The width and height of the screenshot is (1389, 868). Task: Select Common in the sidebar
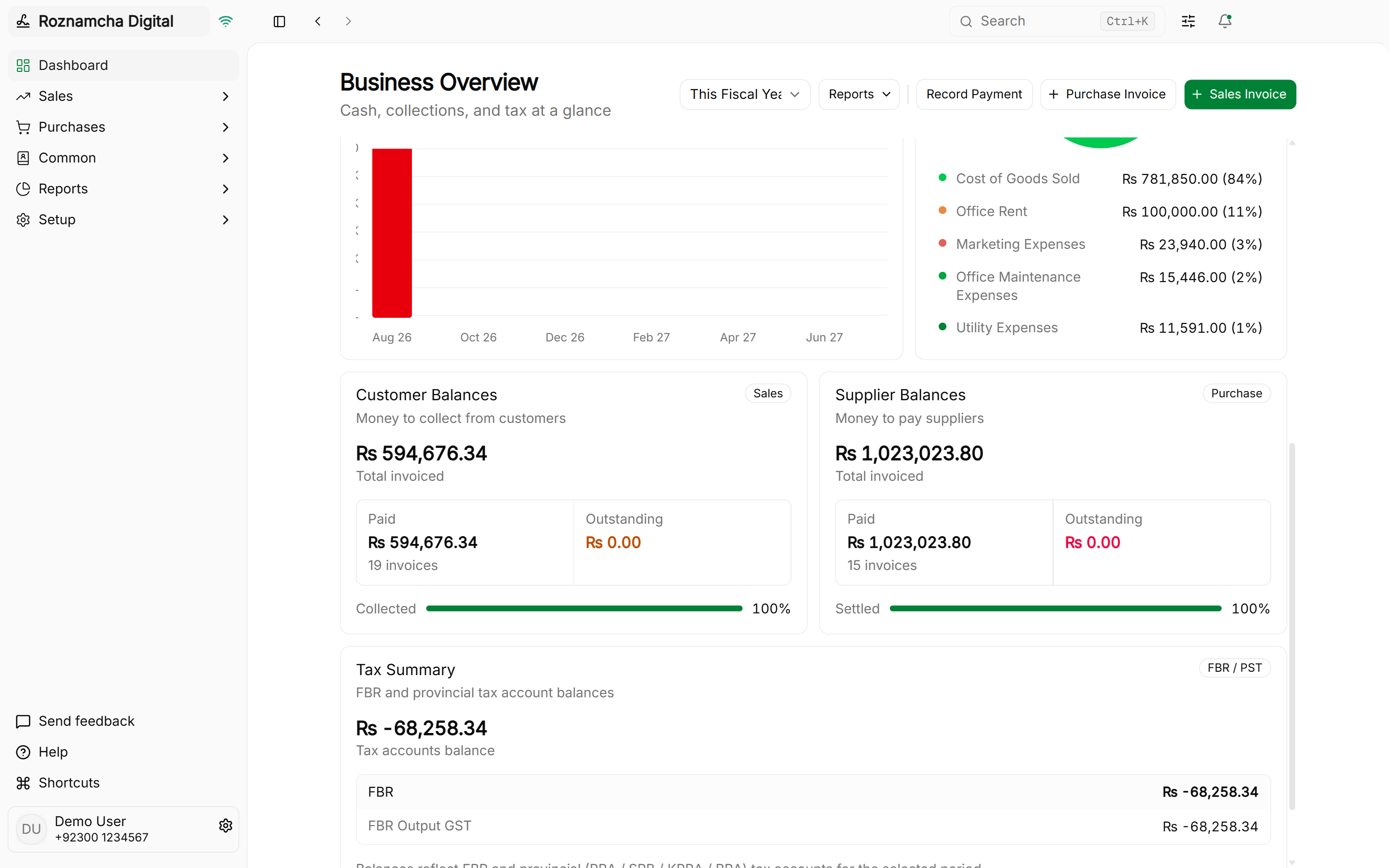[x=123, y=158]
